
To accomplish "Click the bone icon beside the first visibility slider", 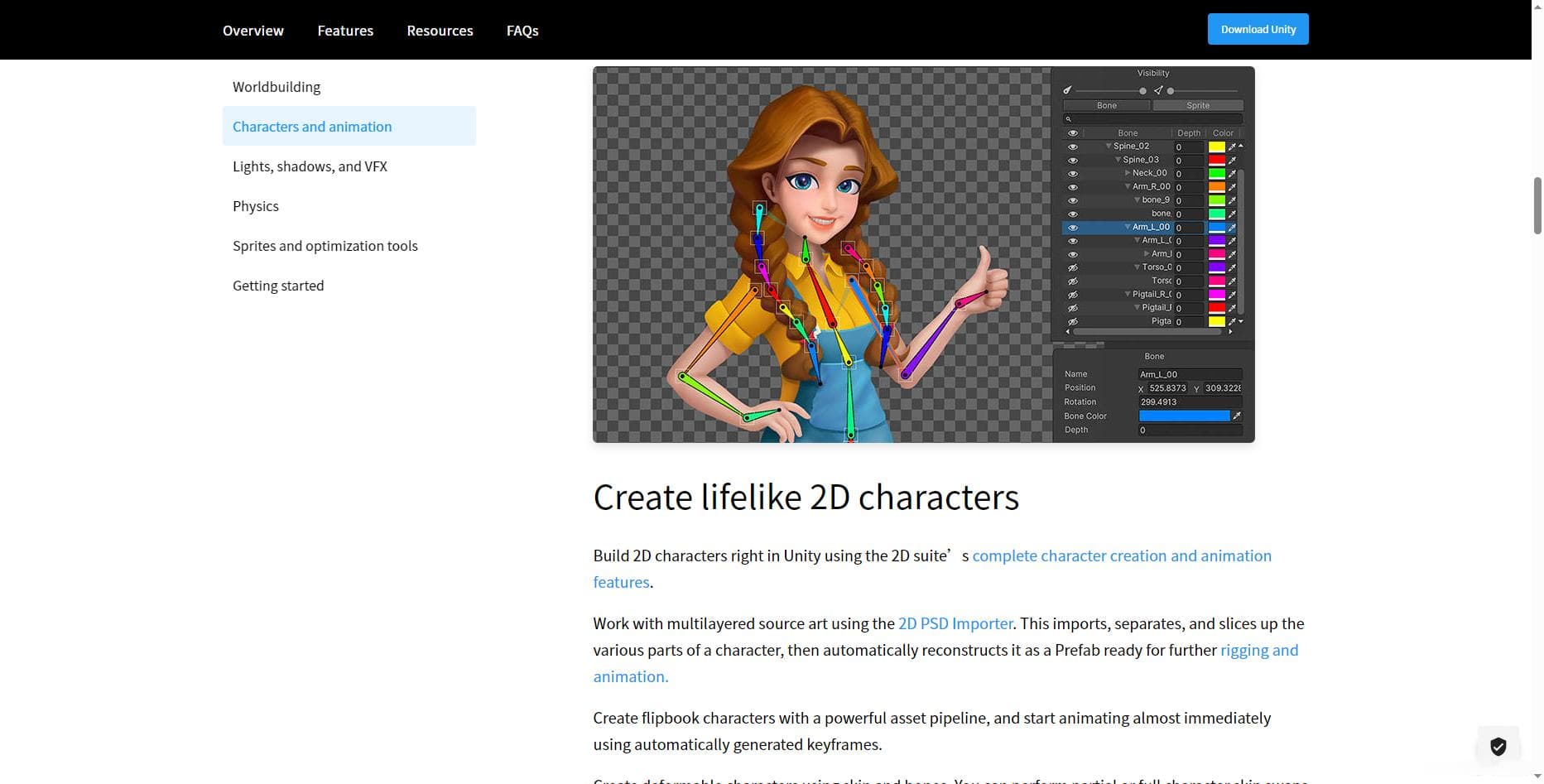I will pyautogui.click(x=1067, y=90).
